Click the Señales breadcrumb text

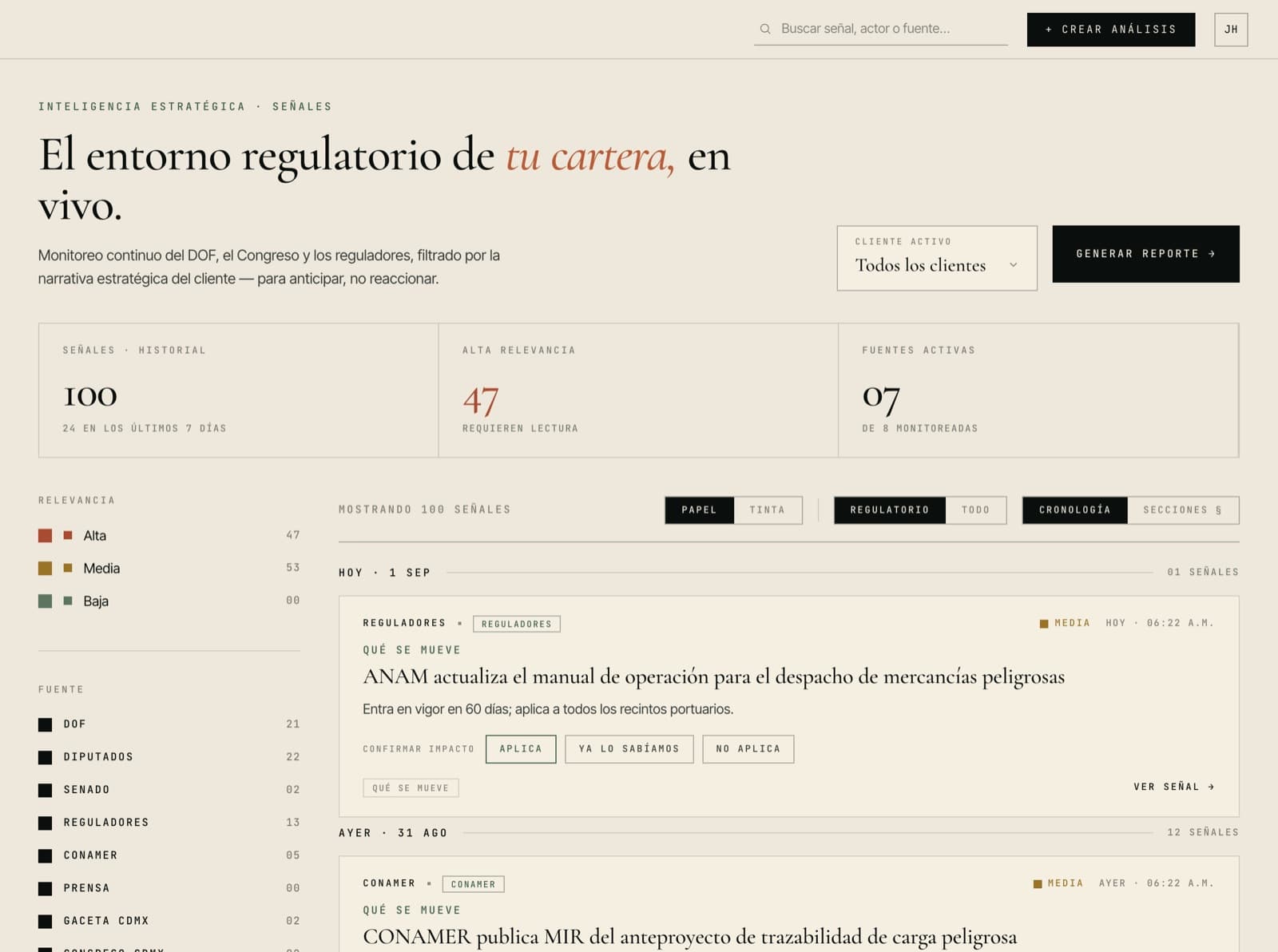pos(302,106)
